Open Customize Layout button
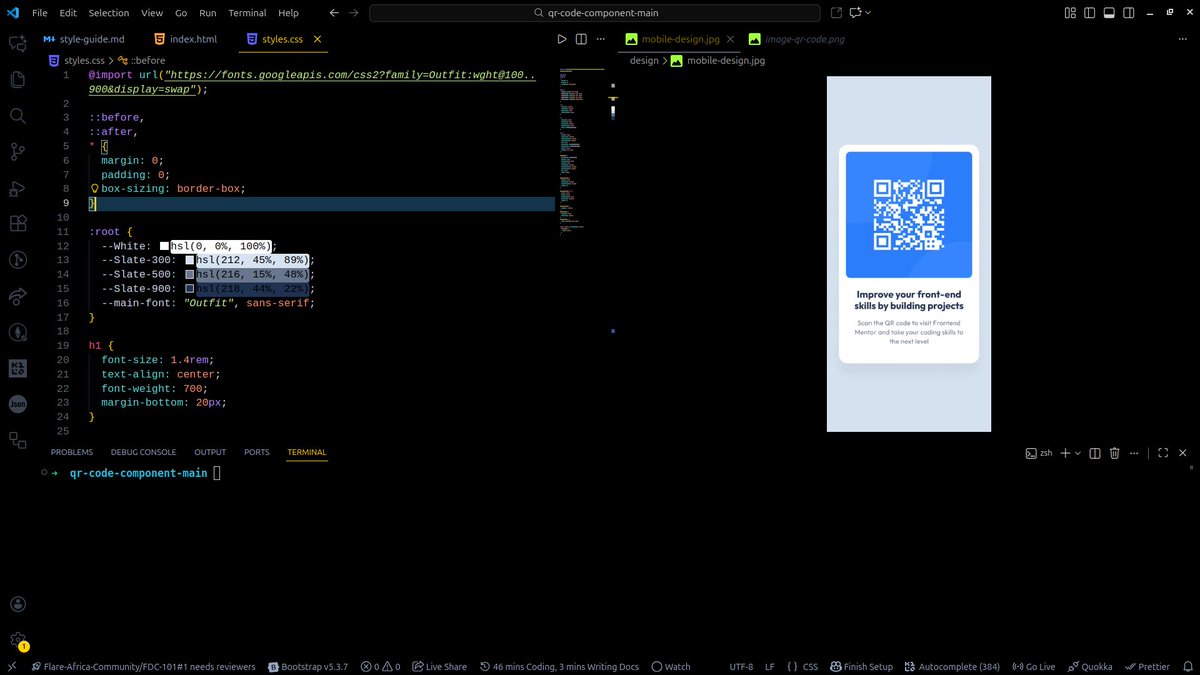This screenshot has height=675, width=1200. point(1071,13)
